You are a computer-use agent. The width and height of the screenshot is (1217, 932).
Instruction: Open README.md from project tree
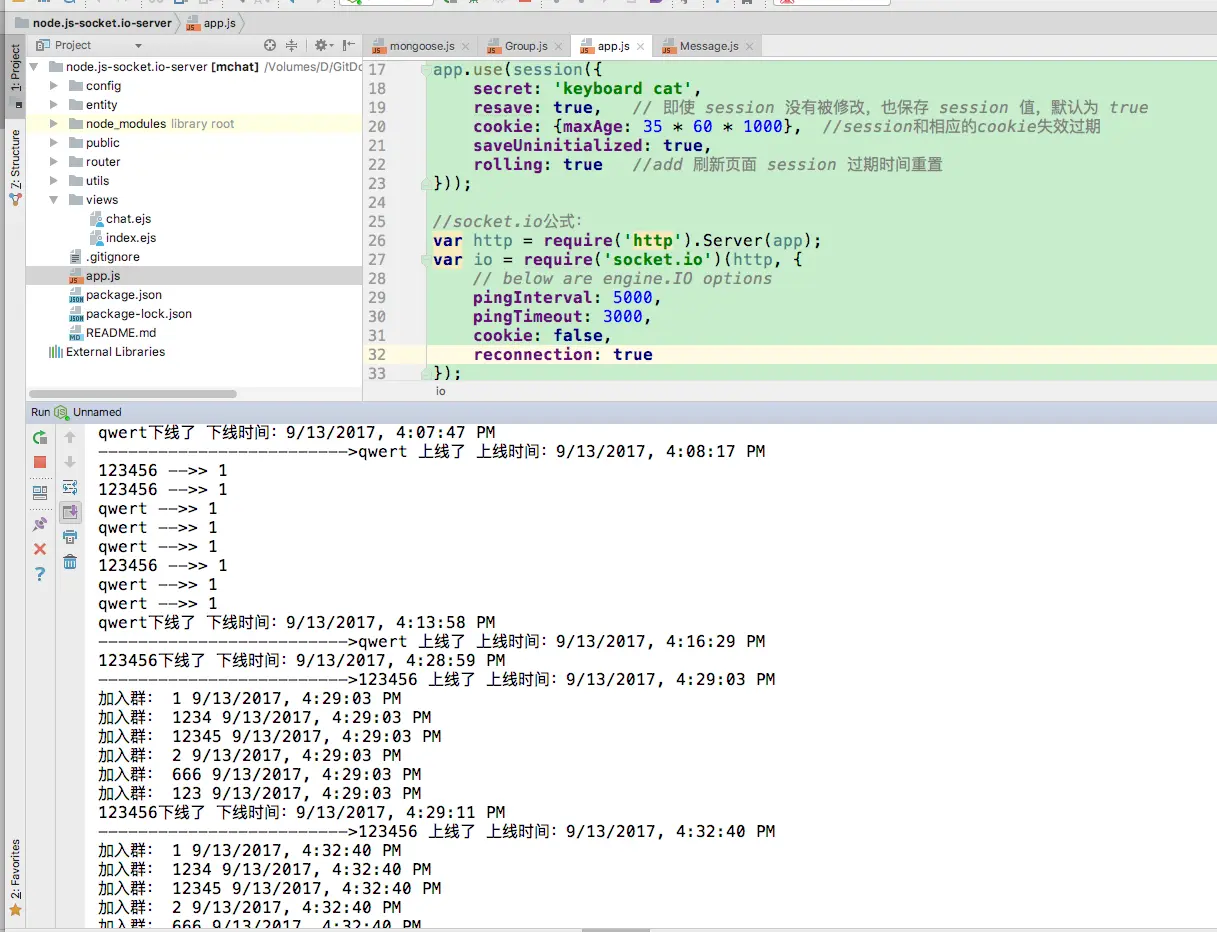click(120, 333)
